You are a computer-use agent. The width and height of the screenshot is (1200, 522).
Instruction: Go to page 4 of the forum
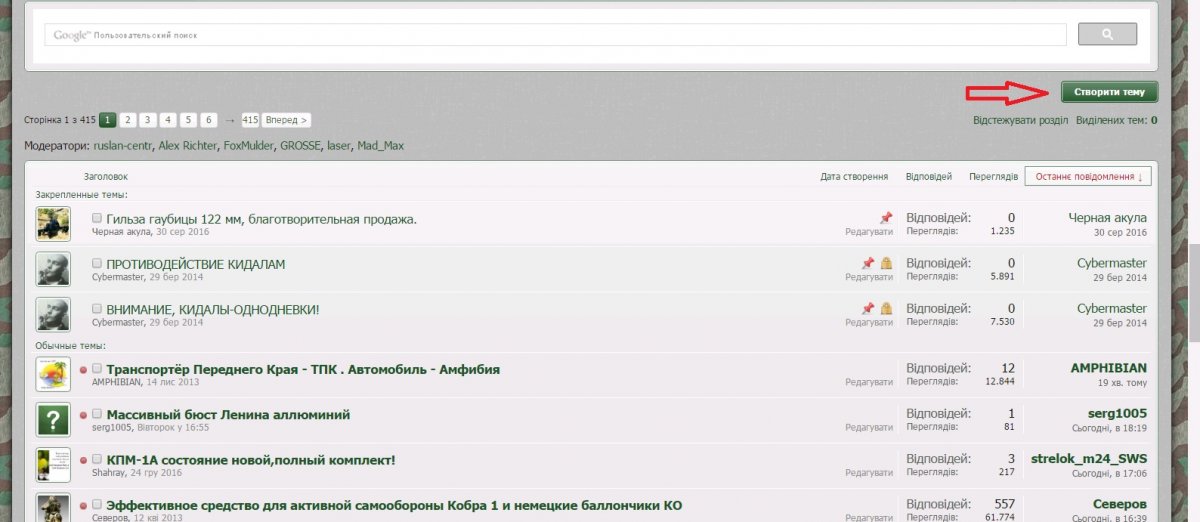tap(168, 120)
